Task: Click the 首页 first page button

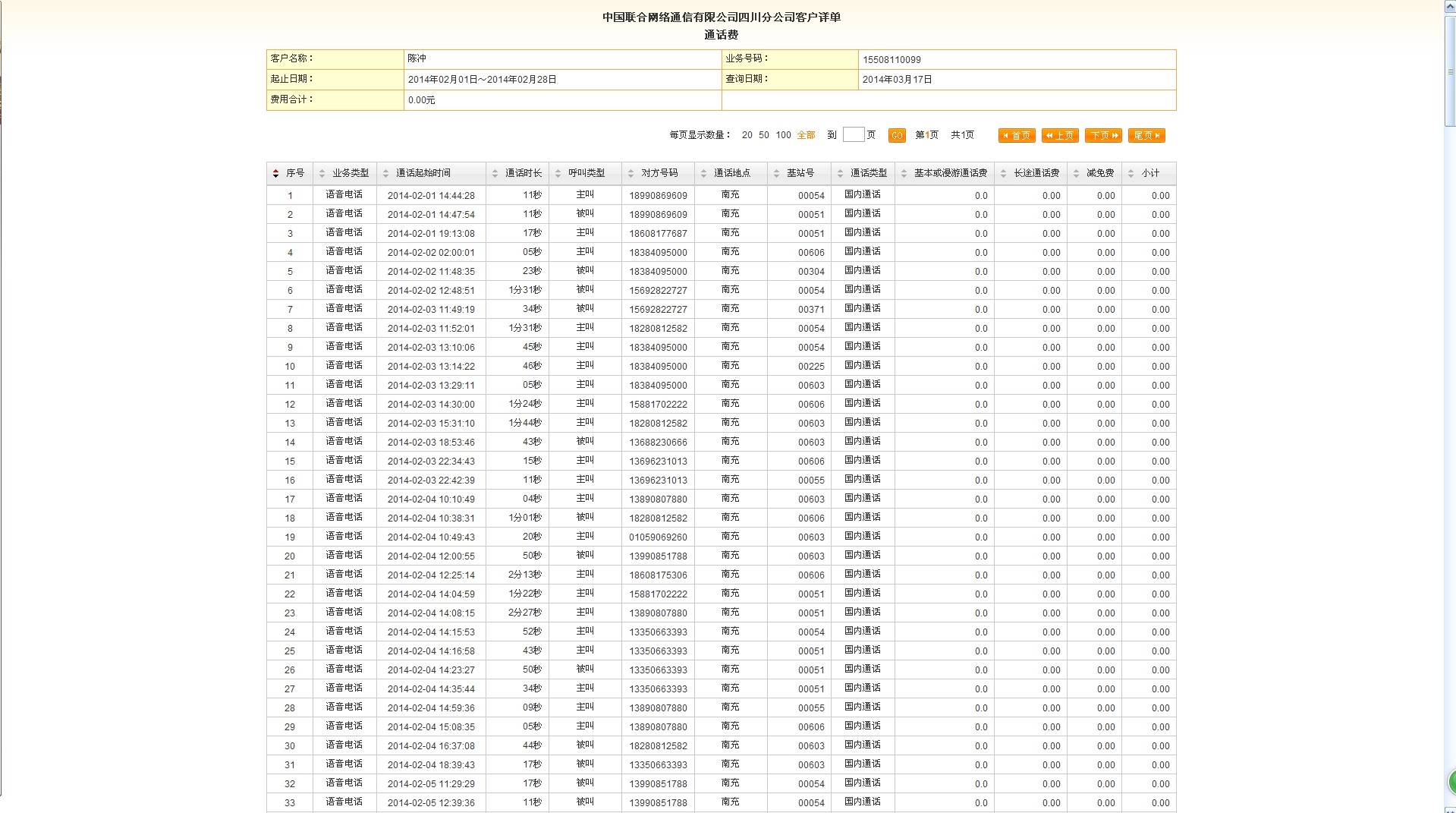Action: pyautogui.click(x=1017, y=135)
